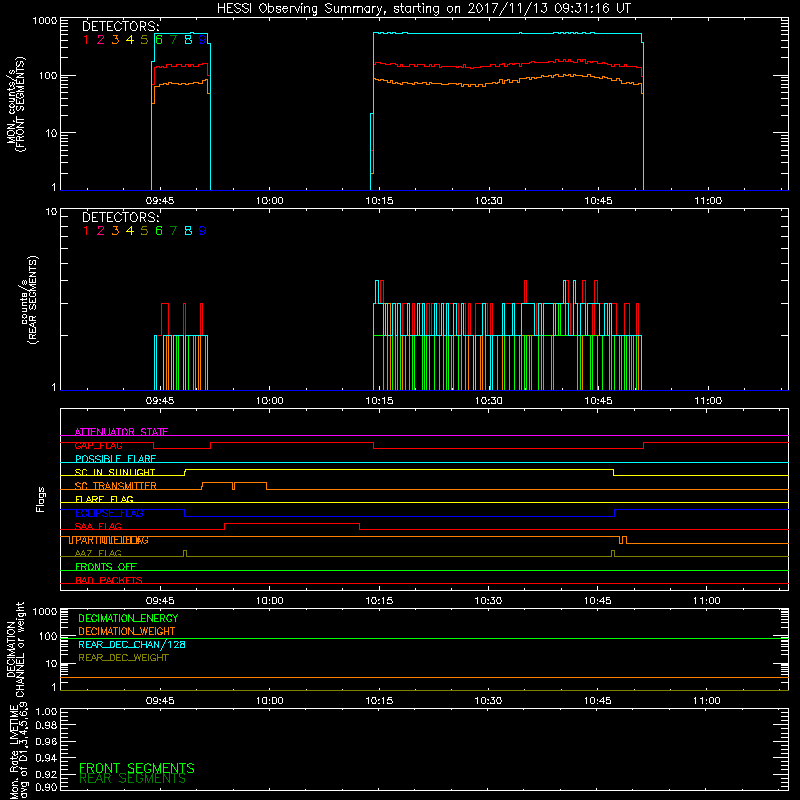This screenshot has width=800, height=800.
Task: Click the DECIMATION_WEIGHT legend label
Action: [127, 631]
